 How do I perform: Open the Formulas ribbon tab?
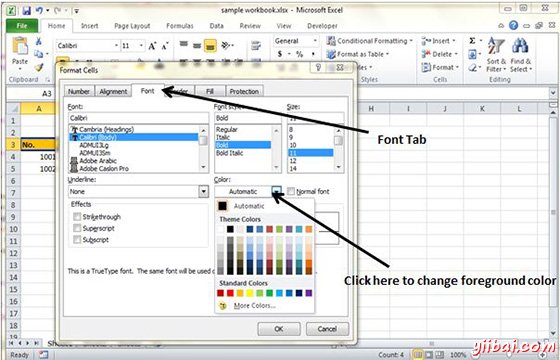pyautogui.click(x=180, y=26)
